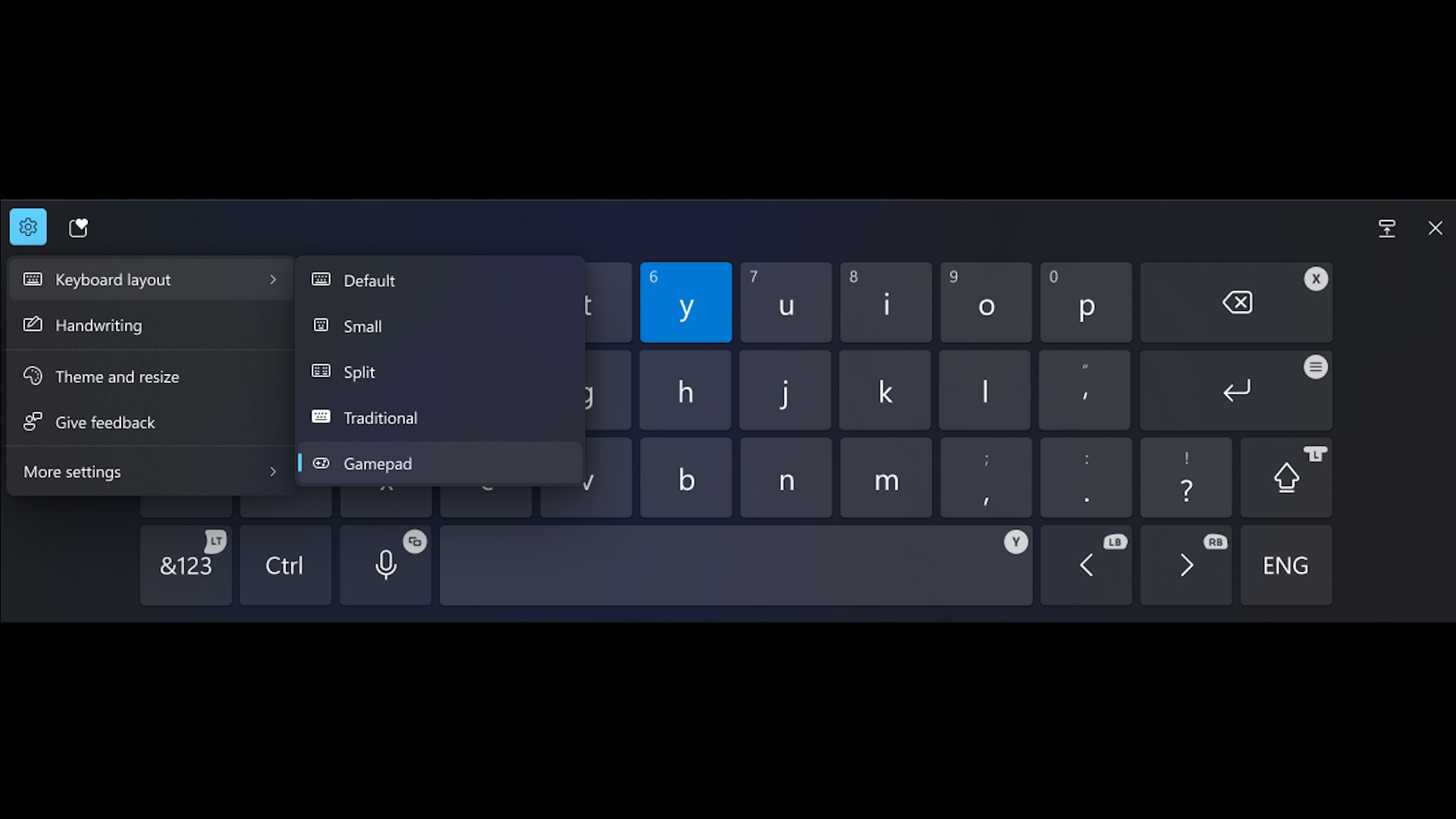Select the Small keyboard layout

pyautogui.click(x=363, y=326)
